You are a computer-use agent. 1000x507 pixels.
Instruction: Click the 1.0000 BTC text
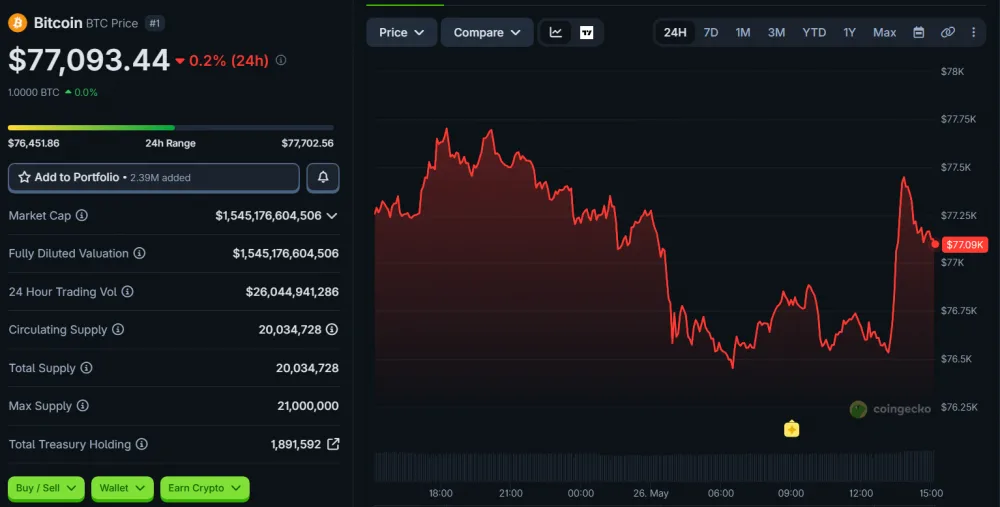(x=34, y=92)
